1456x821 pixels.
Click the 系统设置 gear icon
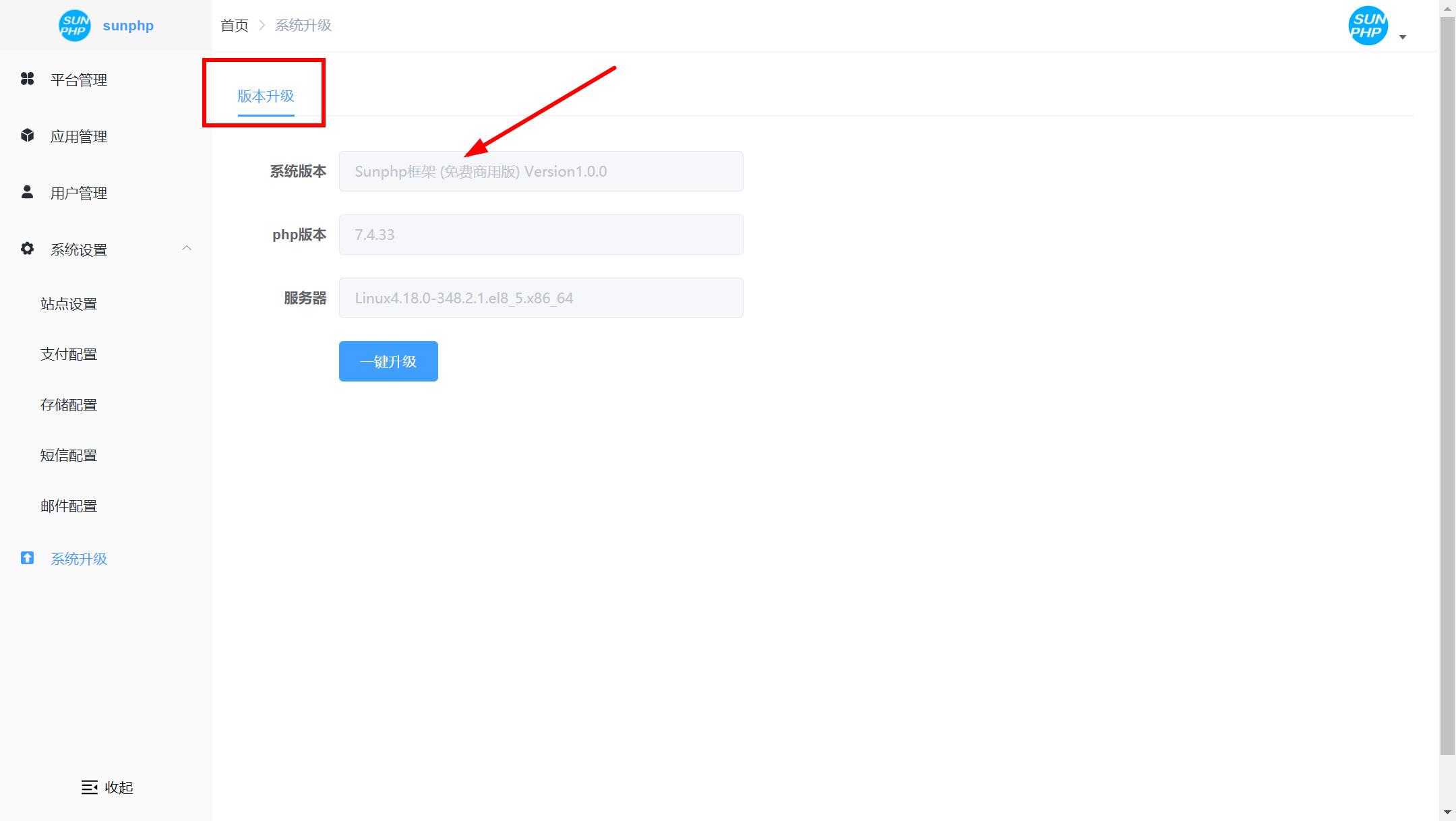coord(27,248)
